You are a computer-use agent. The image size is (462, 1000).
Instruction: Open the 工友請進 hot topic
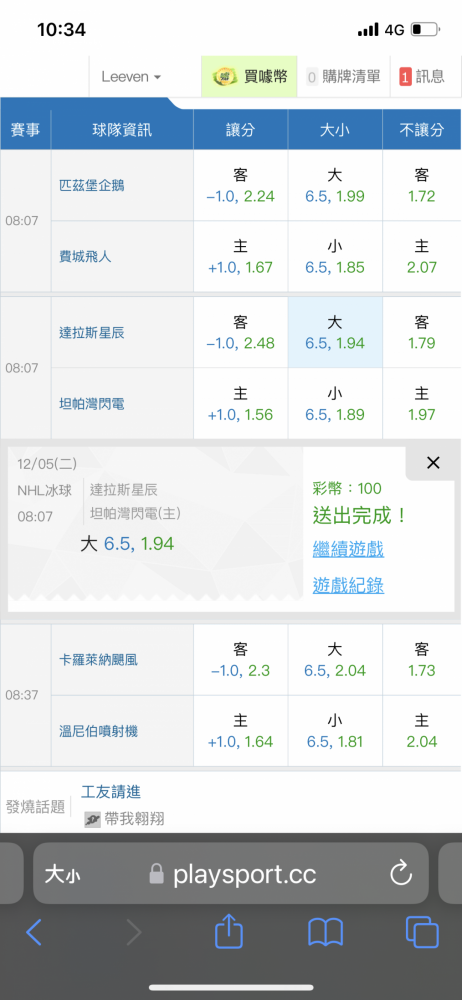coord(111,792)
